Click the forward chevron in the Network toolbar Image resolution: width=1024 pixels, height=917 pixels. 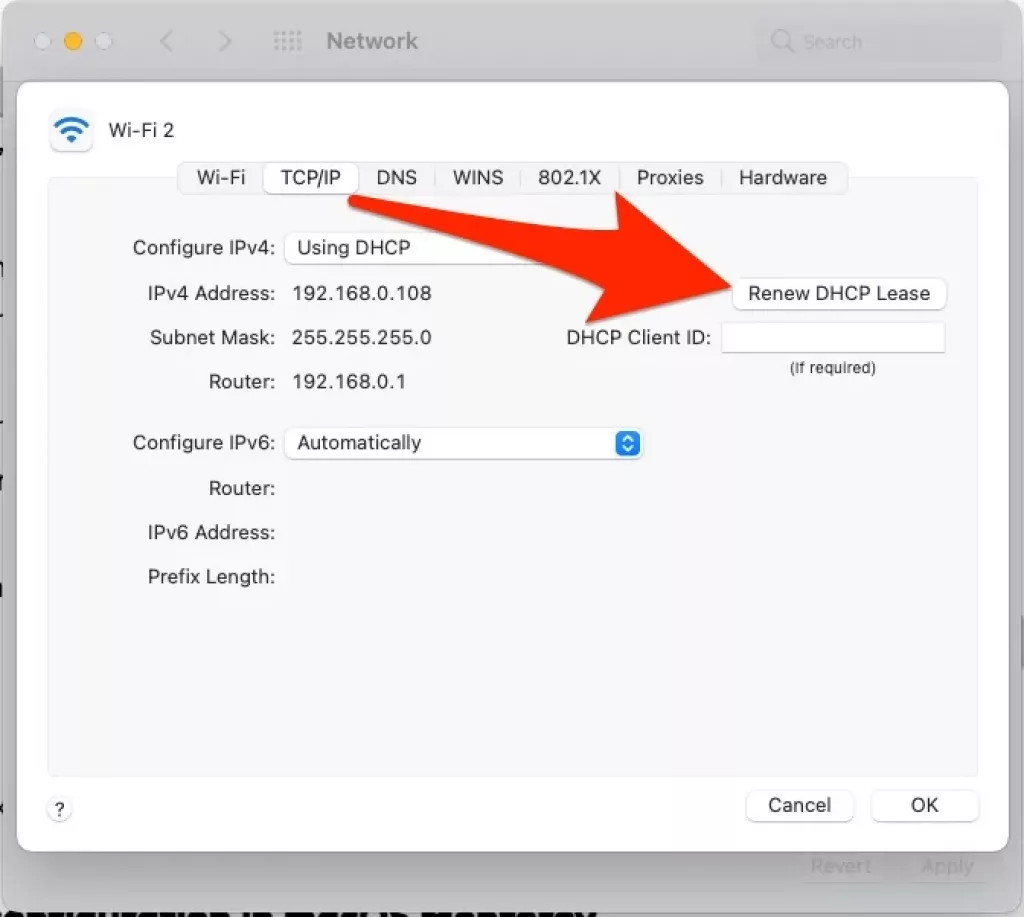pyautogui.click(x=225, y=41)
